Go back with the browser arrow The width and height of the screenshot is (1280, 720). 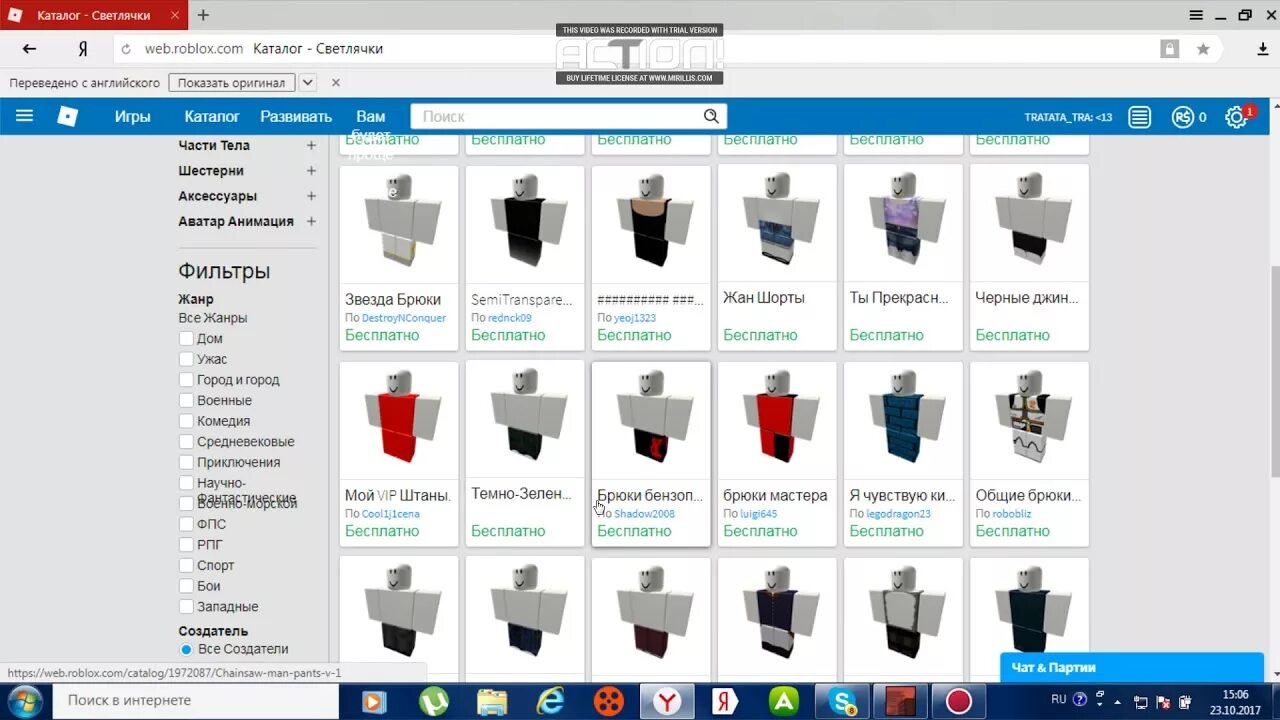click(x=29, y=49)
